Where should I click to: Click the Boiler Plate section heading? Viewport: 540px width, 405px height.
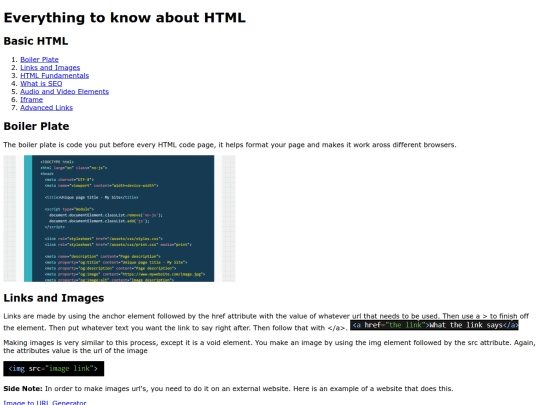coord(36,126)
